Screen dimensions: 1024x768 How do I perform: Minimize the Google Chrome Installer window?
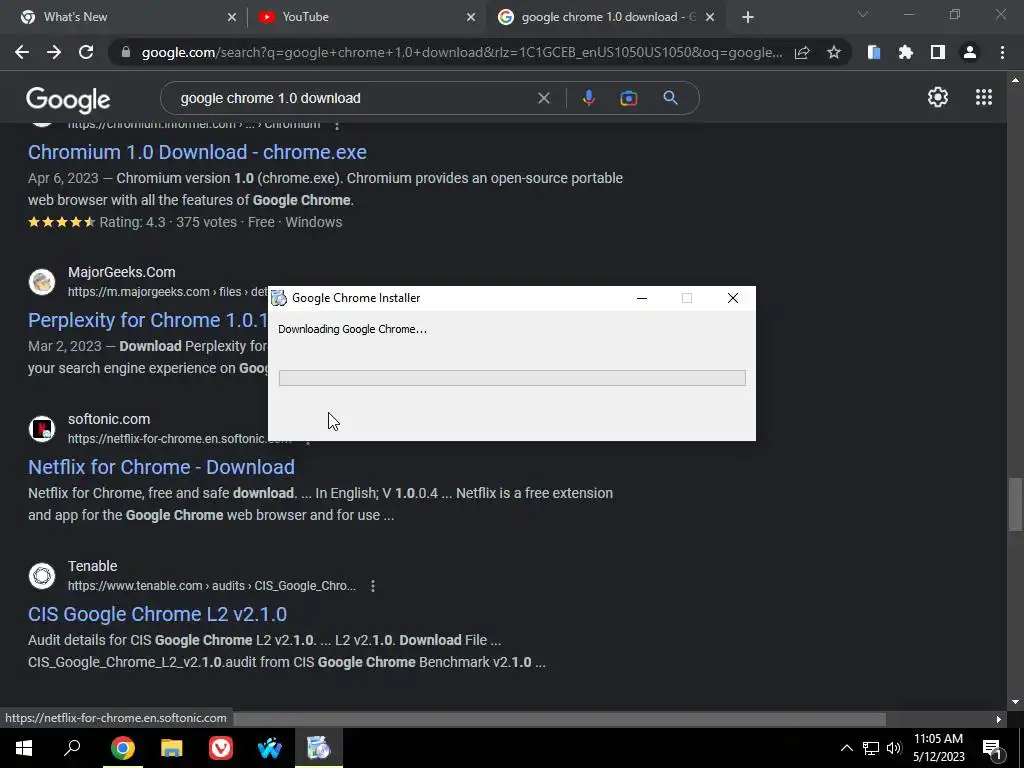(642, 298)
